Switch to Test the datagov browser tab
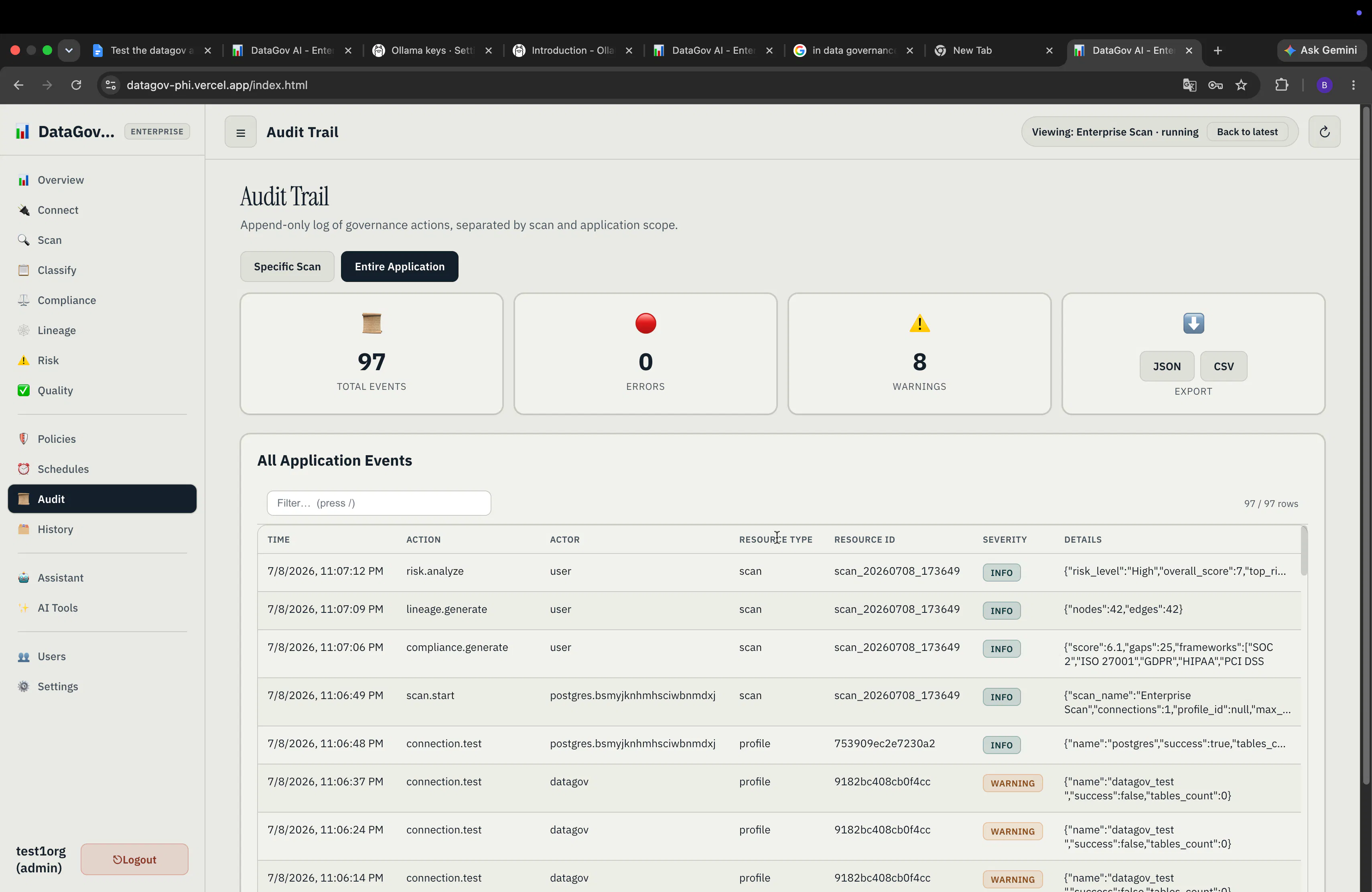The width and height of the screenshot is (1372, 892). 152,50
